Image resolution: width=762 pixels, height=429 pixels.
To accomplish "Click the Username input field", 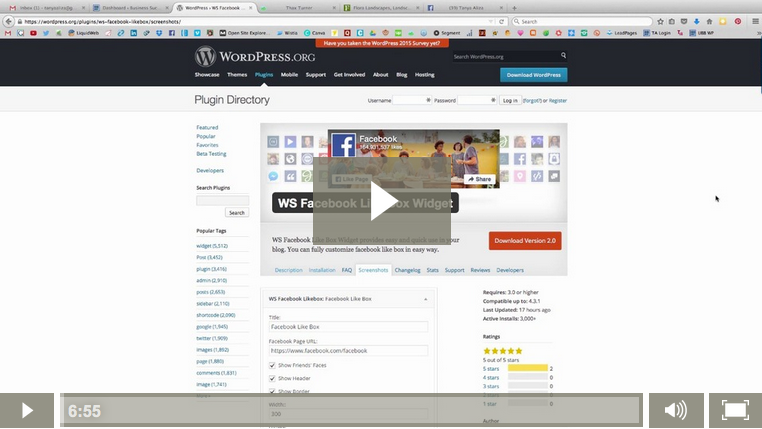I will point(412,100).
